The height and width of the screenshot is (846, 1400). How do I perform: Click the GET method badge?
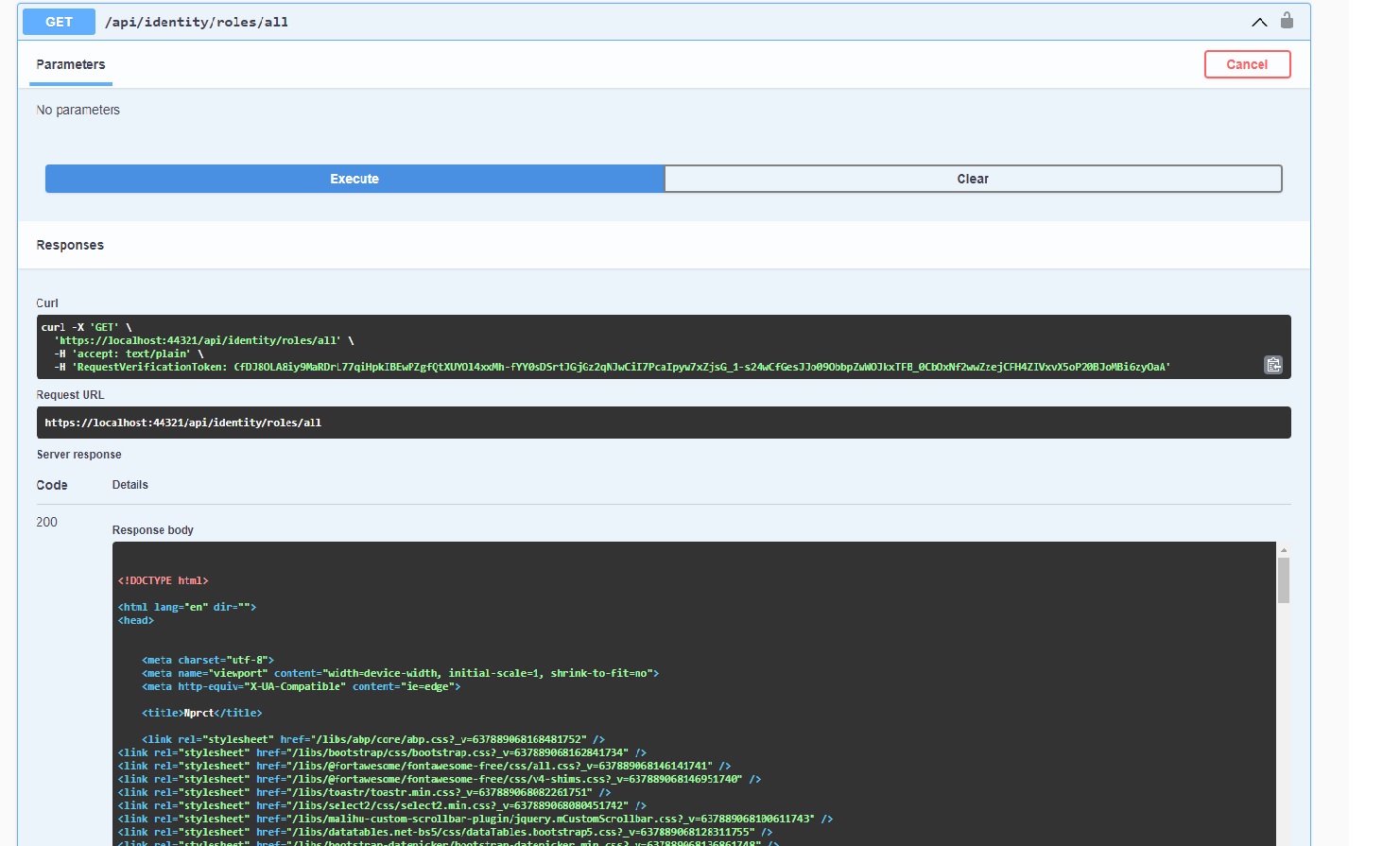click(x=59, y=22)
